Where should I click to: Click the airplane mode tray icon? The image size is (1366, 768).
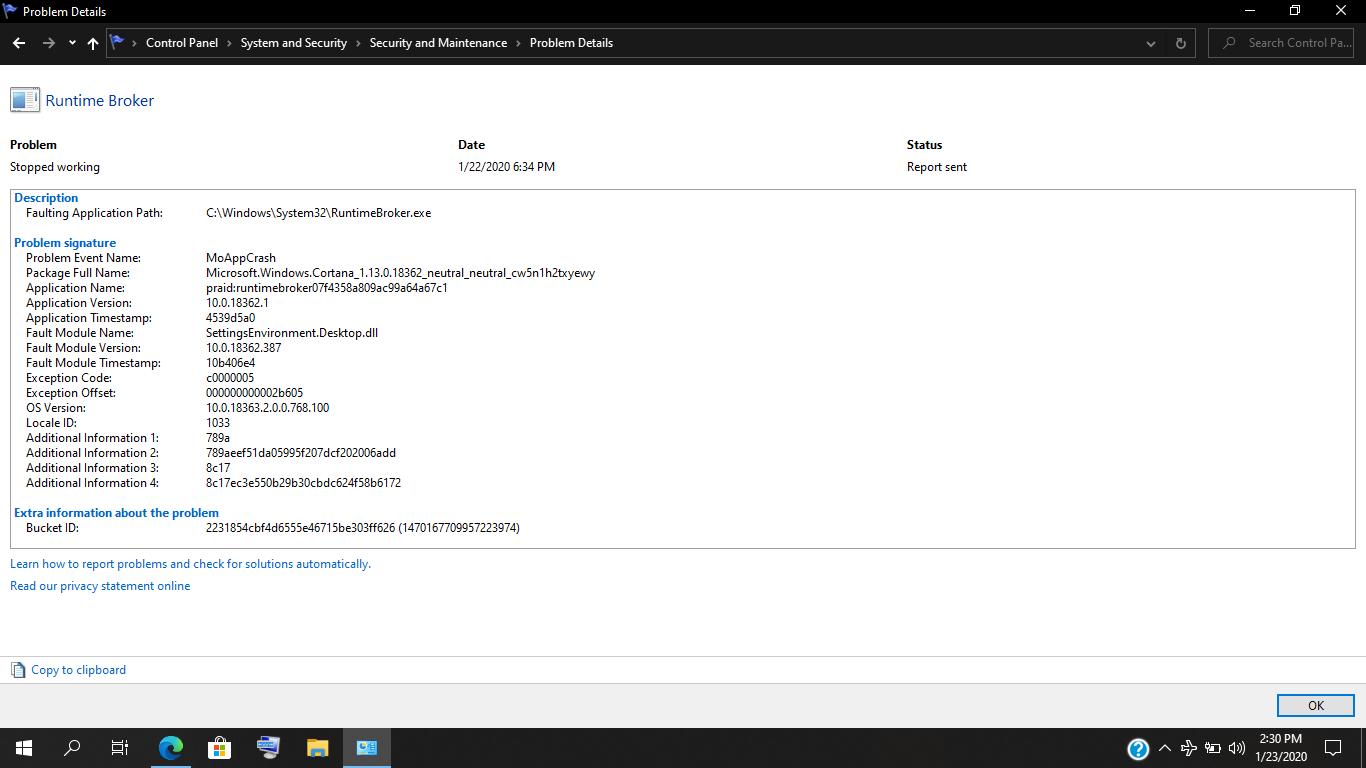click(x=1189, y=748)
